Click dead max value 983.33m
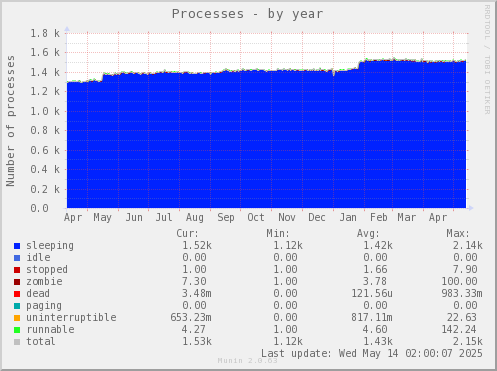The image size is (497, 371). point(462,294)
